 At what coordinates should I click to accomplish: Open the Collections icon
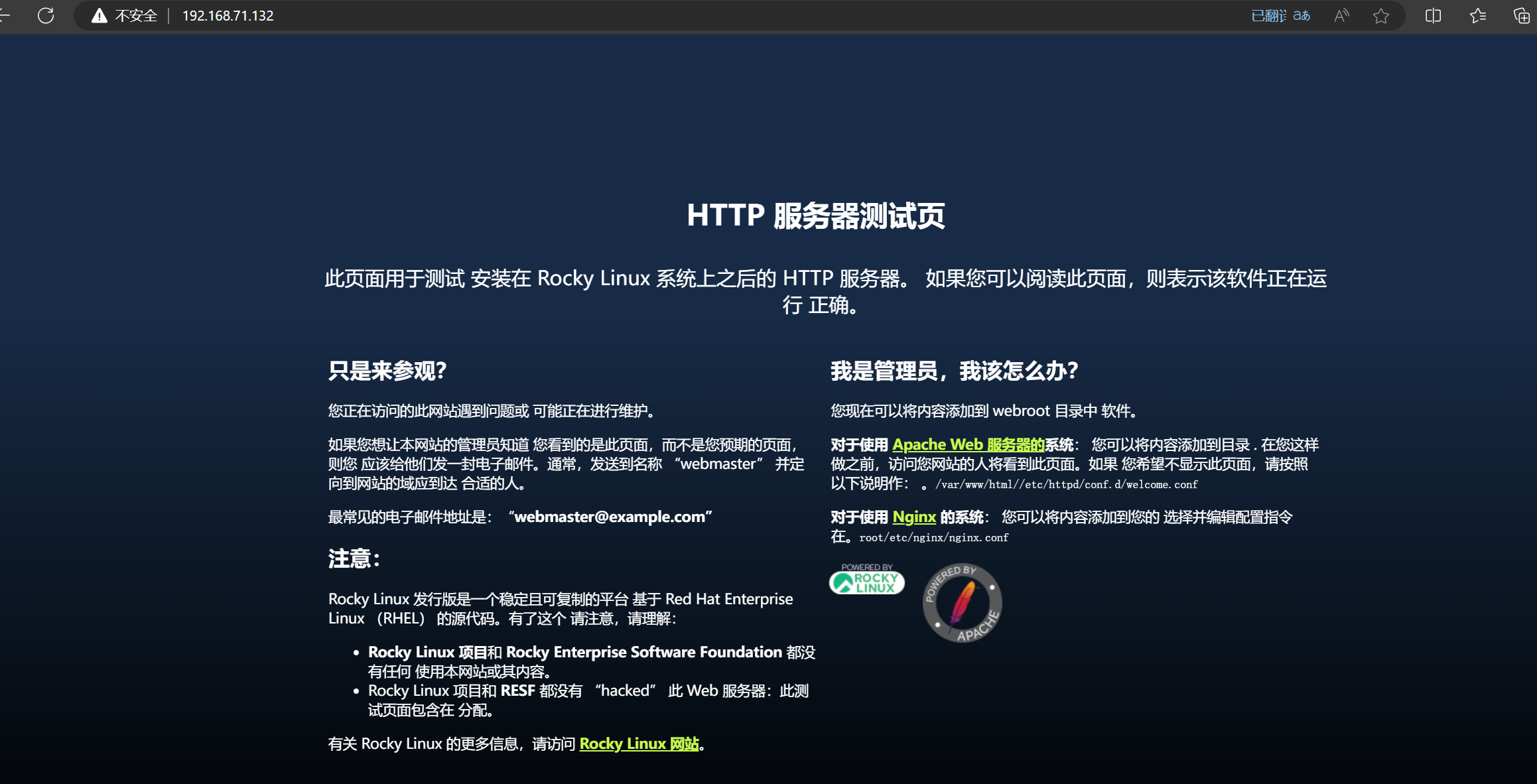click(x=1522, y=15)
